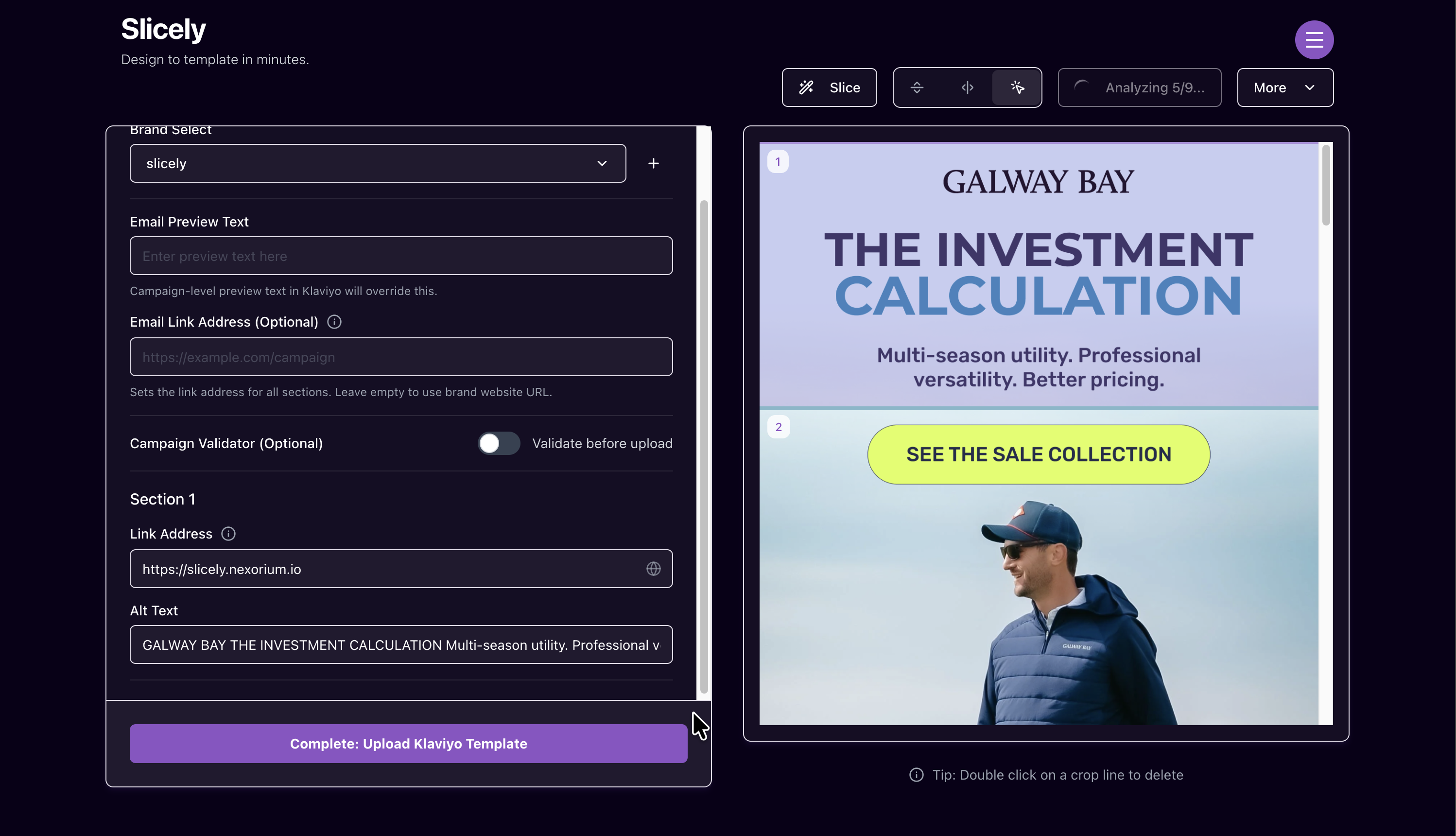
Task: Click the info icon next to Section 1 Link Address
Action: 228,533
